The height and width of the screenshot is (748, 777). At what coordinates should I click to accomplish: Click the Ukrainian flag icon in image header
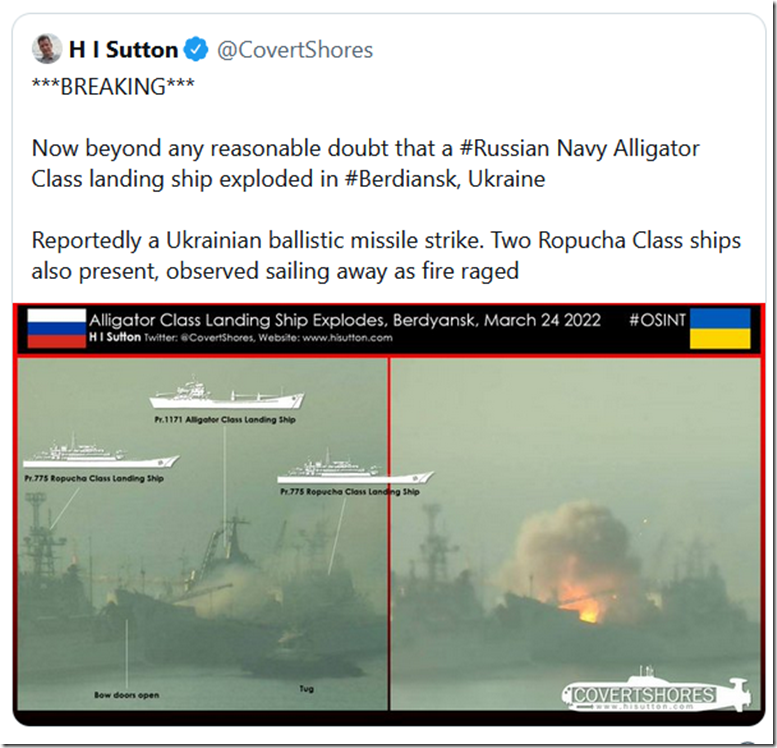click(720, 329)
